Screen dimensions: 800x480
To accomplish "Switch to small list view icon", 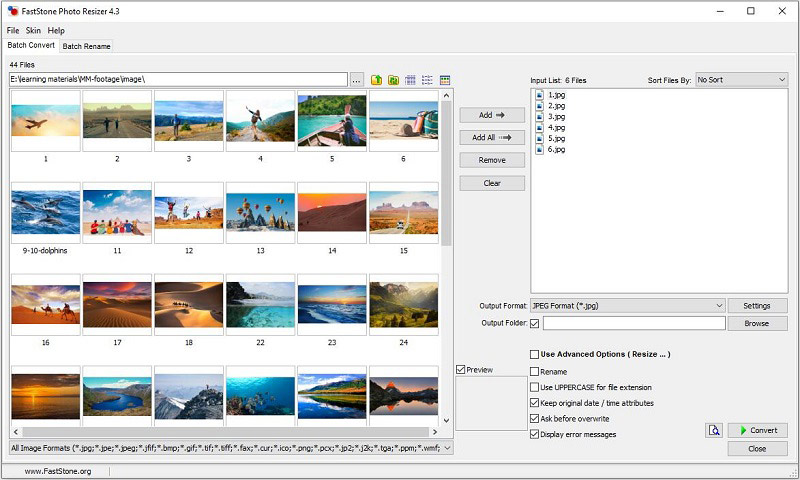I will [x=428, y=80].
